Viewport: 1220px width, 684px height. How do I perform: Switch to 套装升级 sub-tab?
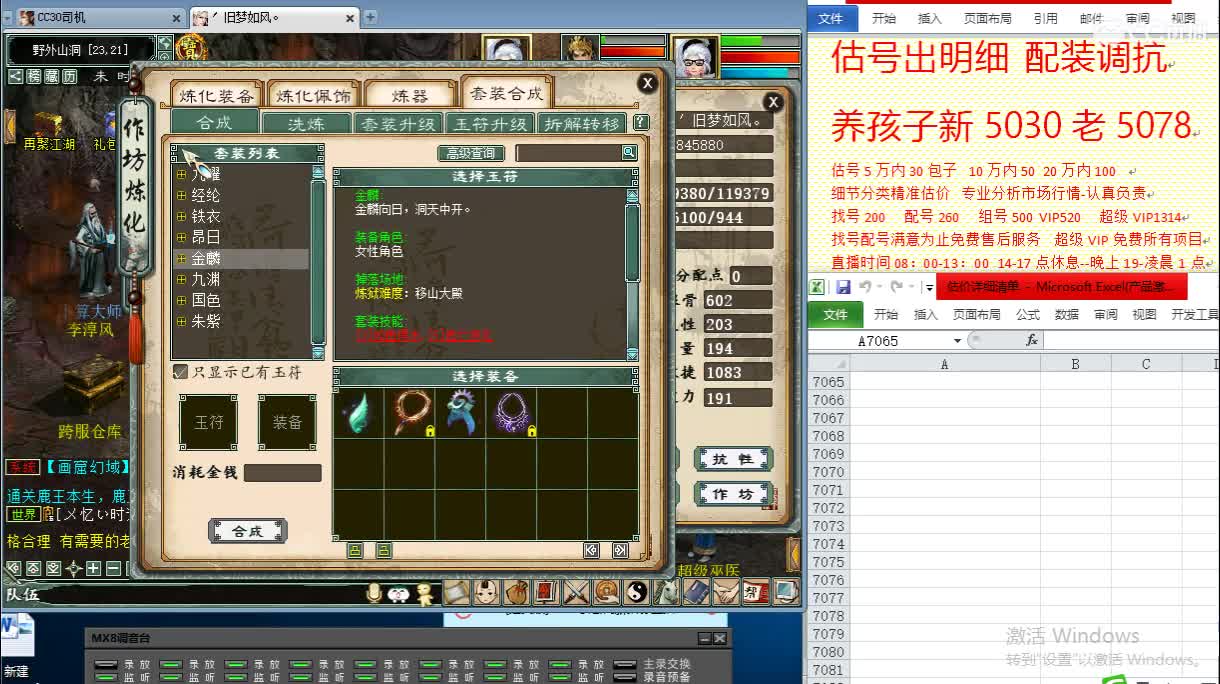click(x=397, y=124)
